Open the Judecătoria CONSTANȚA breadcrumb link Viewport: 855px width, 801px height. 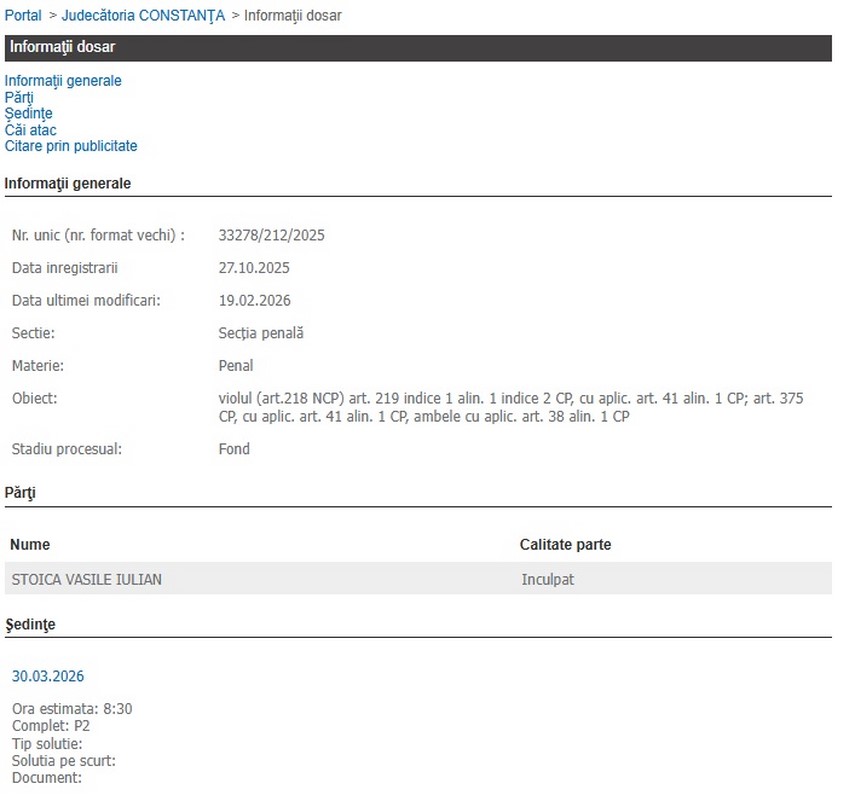(x=143, y=15)
